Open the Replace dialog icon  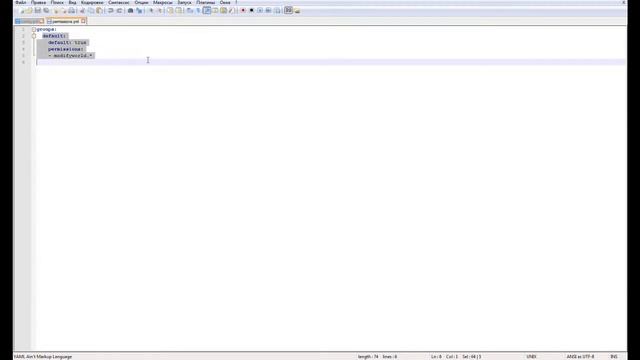(139, 11)
